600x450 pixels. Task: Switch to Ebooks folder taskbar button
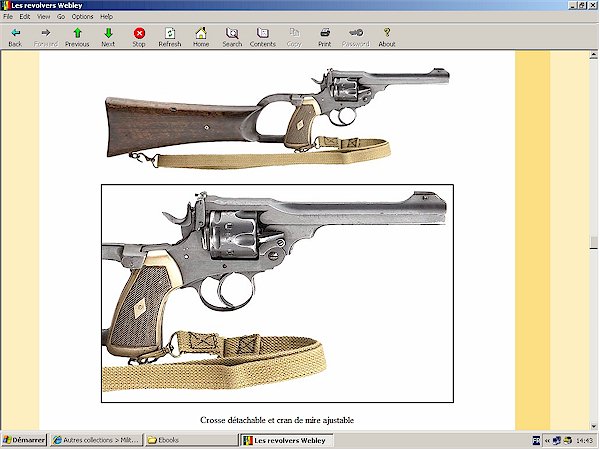191,440
